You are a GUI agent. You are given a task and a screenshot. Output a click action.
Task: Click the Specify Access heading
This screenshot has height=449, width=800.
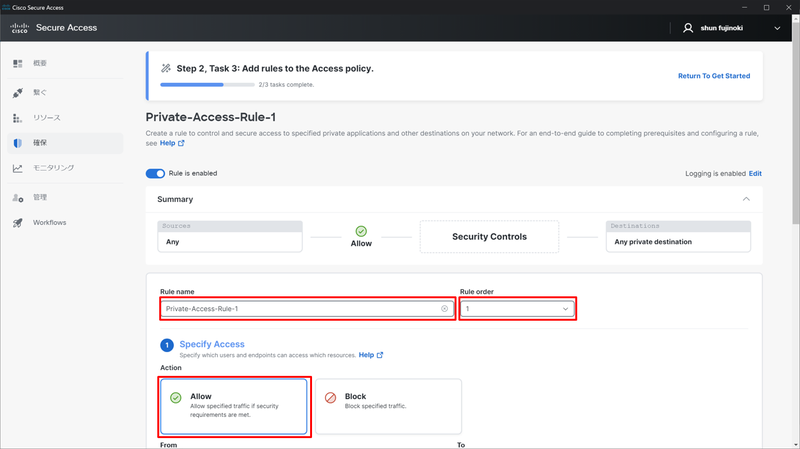(212, 344)
